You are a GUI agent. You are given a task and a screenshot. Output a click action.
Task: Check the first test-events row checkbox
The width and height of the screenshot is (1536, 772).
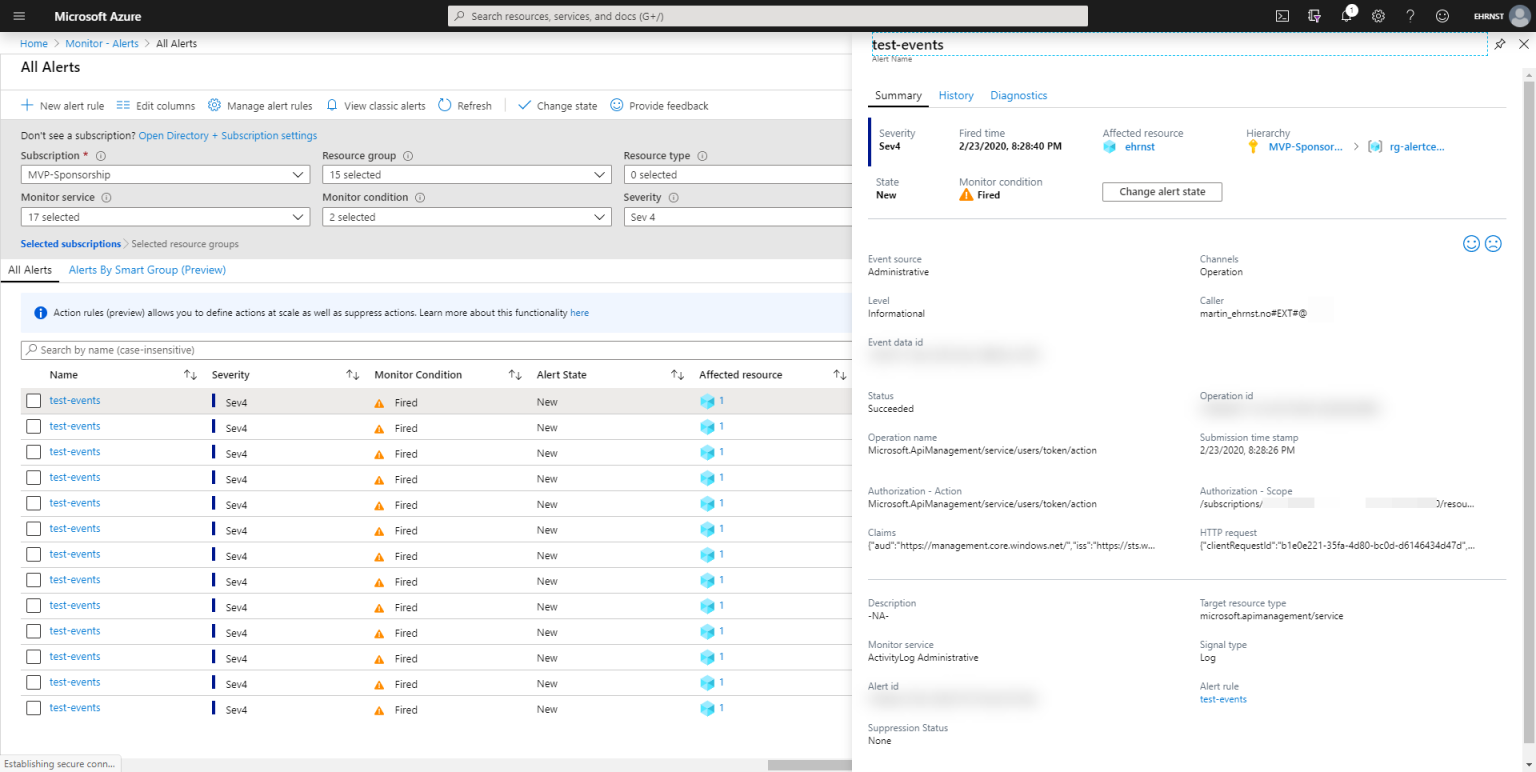pos(34,401)
